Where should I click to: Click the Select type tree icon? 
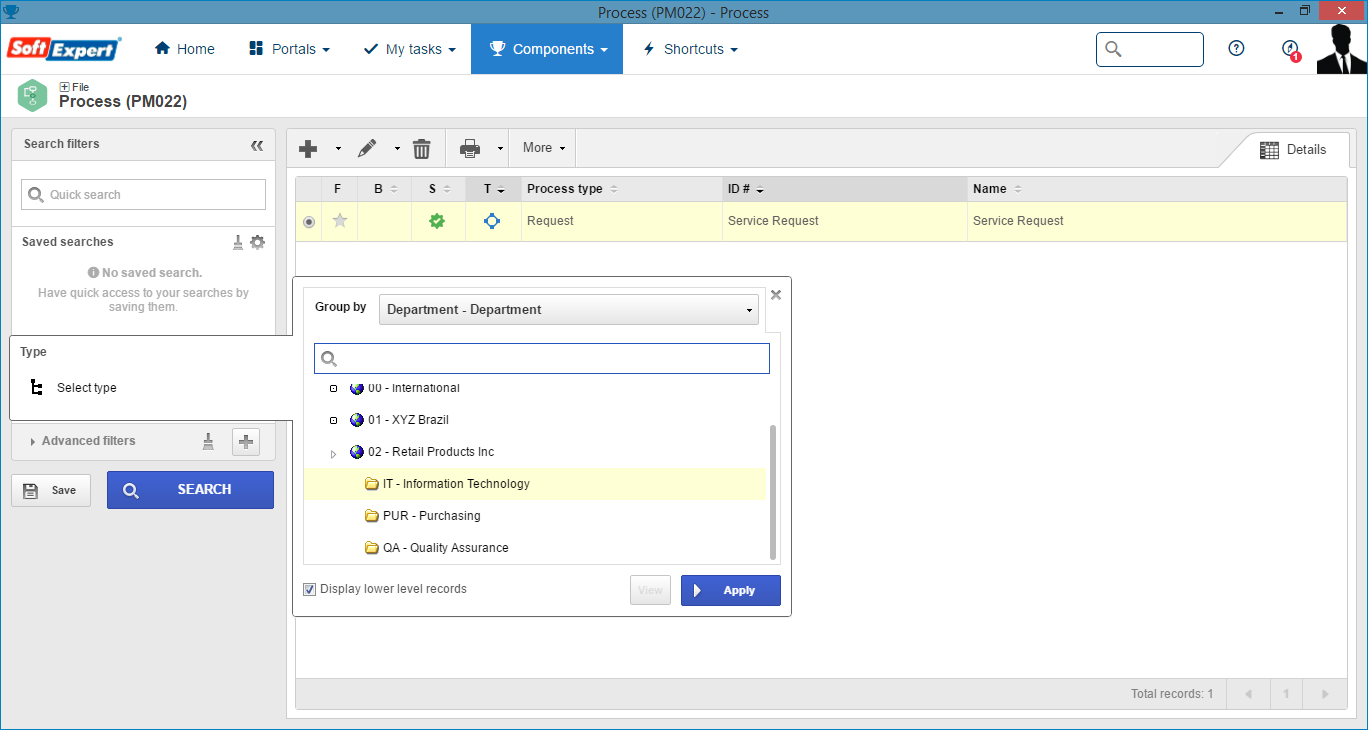tap(37, 388)
